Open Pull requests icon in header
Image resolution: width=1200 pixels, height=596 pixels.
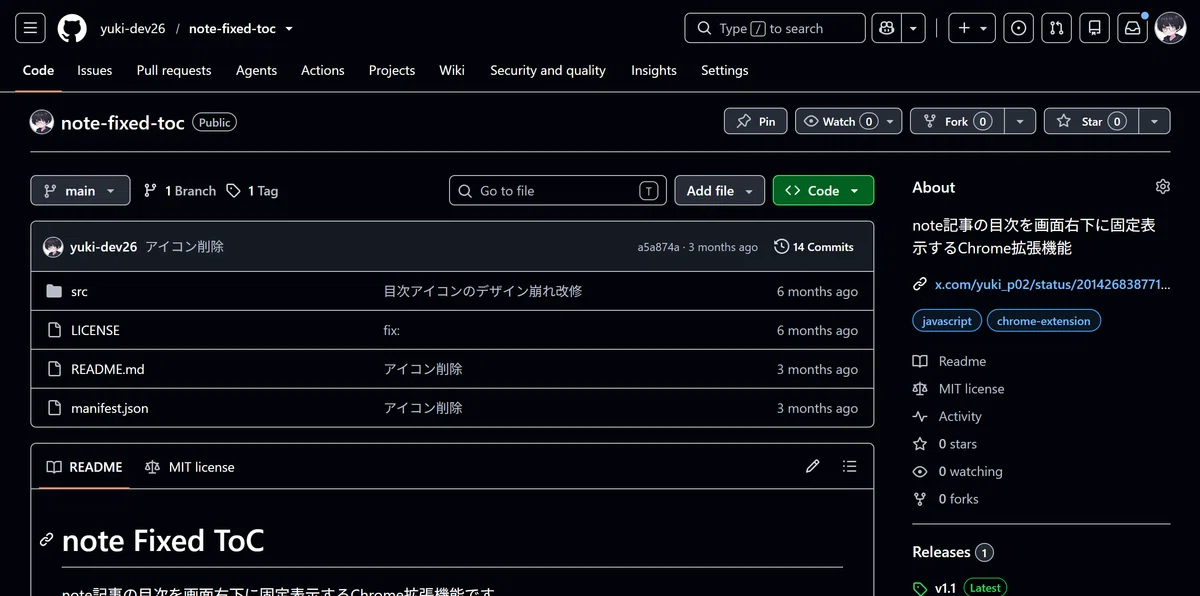point(1057,28)
